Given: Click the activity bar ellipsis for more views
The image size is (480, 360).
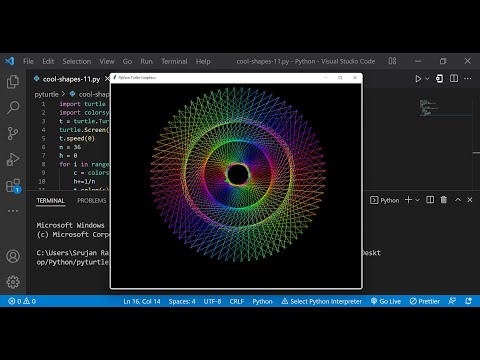Looking at the screenshot, I should click(x=13, y=211).
